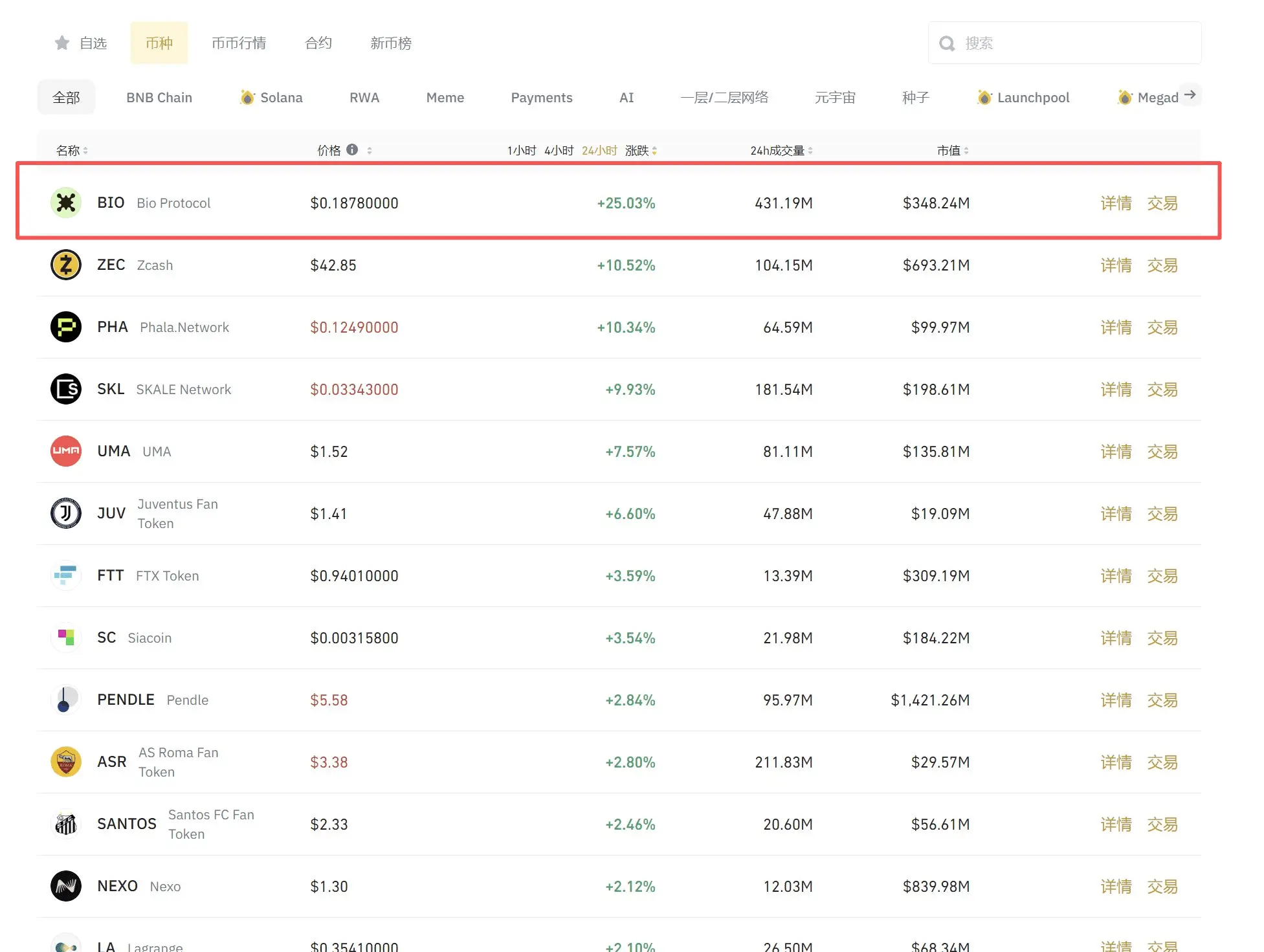The width and height of the screenshot is (1264, 952).
Task: Sort by 涨跌 column
Action: [x=641, y=150]
